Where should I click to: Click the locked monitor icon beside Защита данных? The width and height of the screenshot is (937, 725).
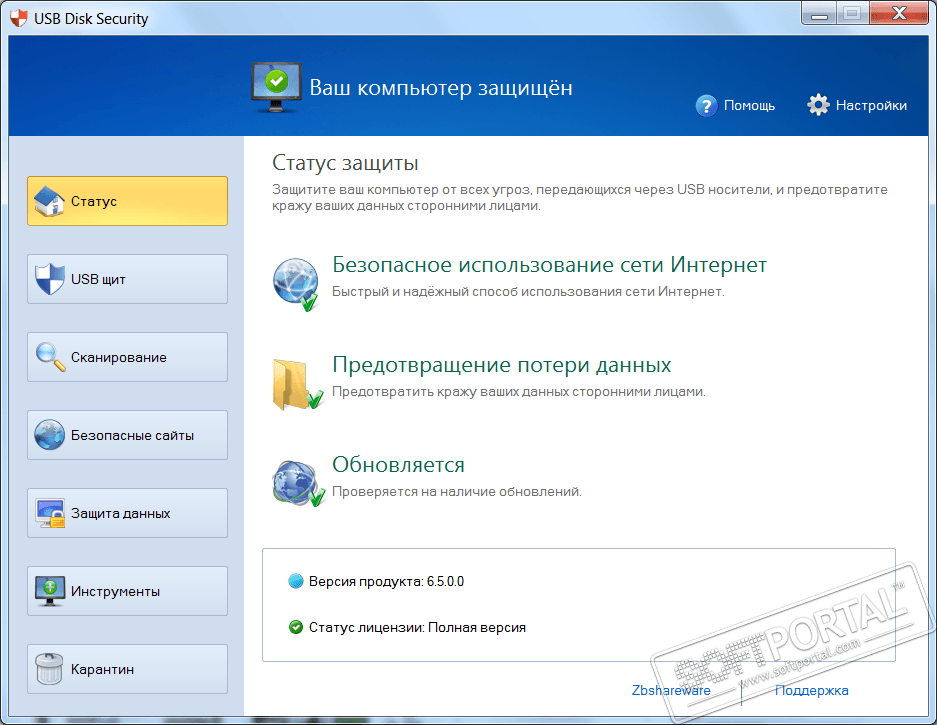(50, 513)
